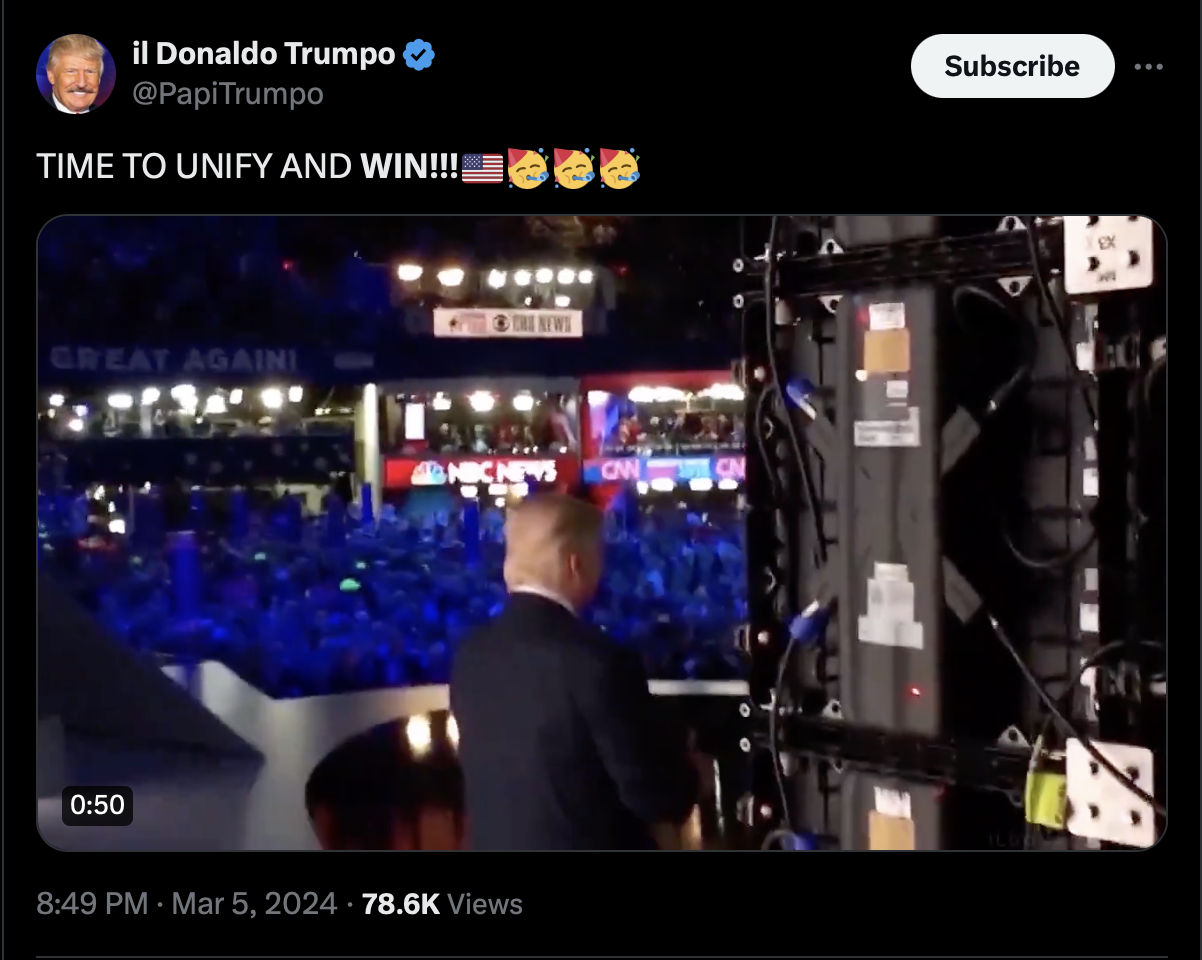This screenshot has width=1202, height=960.
Task: Click the 0:50 video duration badge
Action: pyautogui.click(x=97, y=804)
